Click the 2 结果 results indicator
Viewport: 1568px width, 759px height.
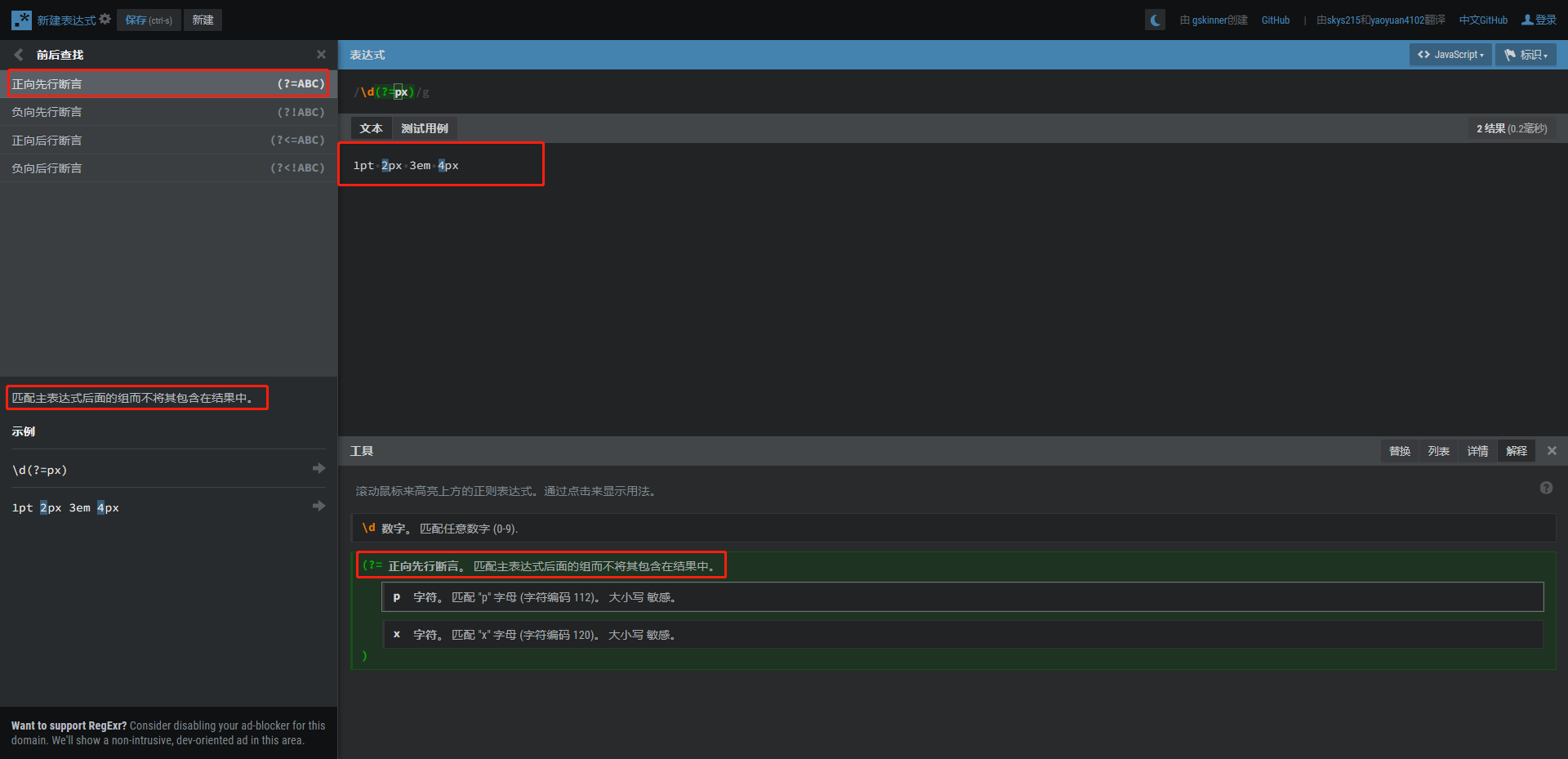1512,128
